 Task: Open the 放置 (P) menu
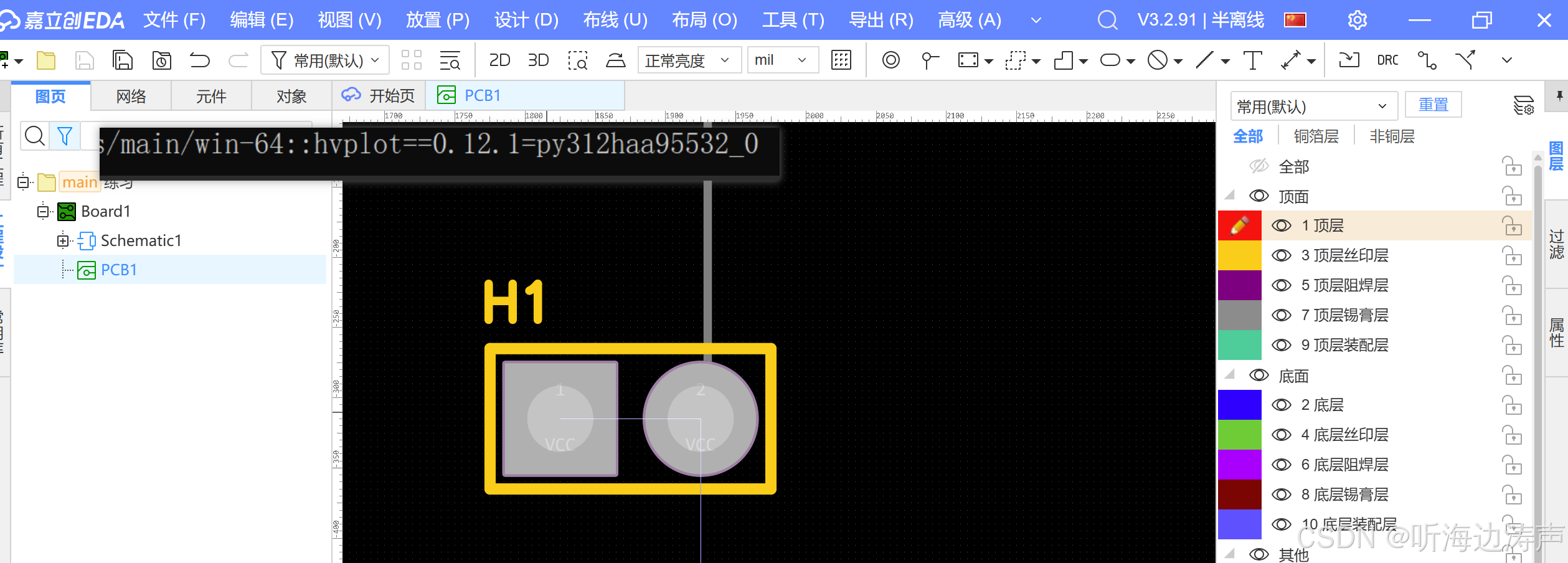click(x=438, y=20)
